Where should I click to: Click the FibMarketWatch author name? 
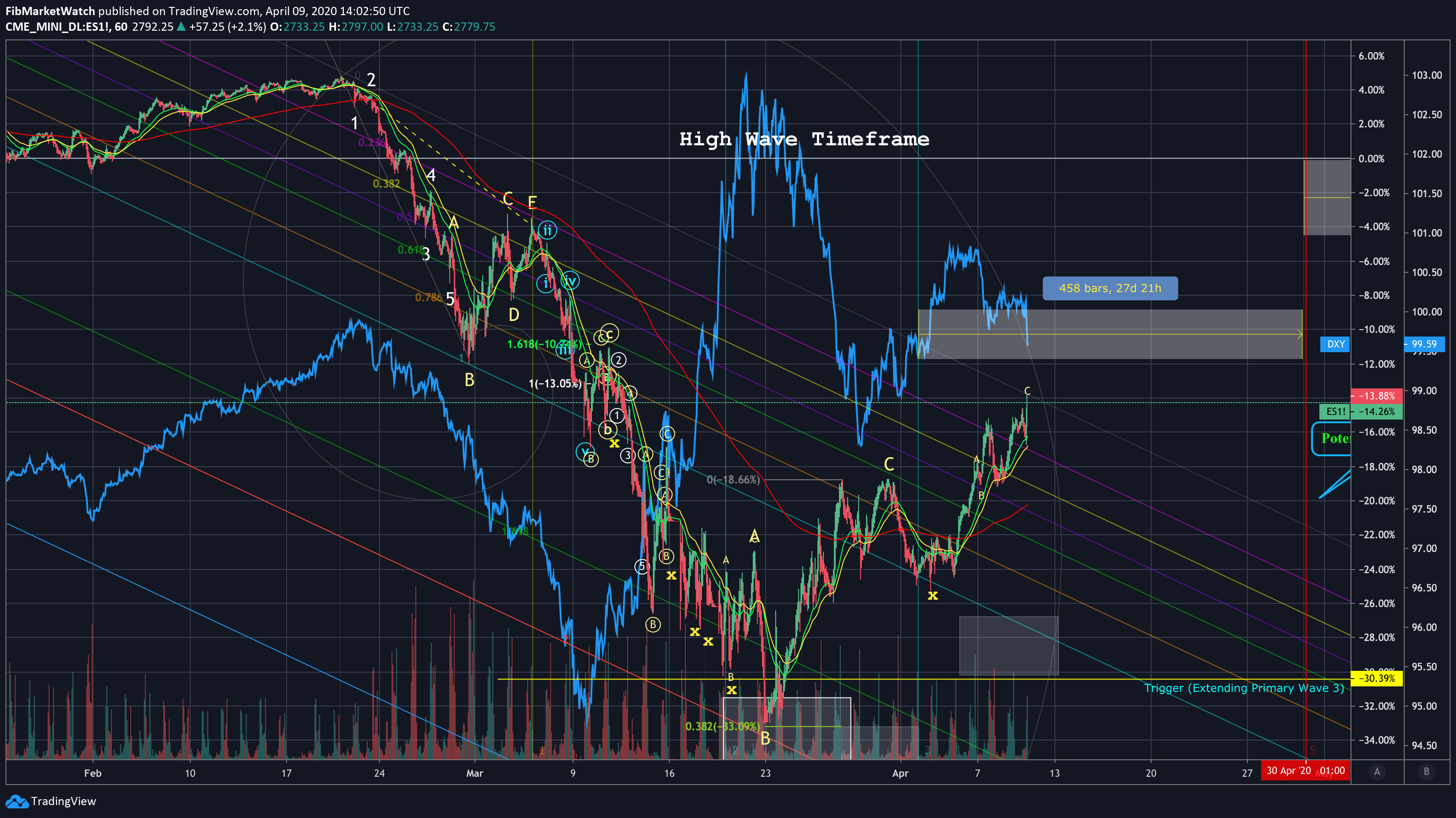pos(50,11)
